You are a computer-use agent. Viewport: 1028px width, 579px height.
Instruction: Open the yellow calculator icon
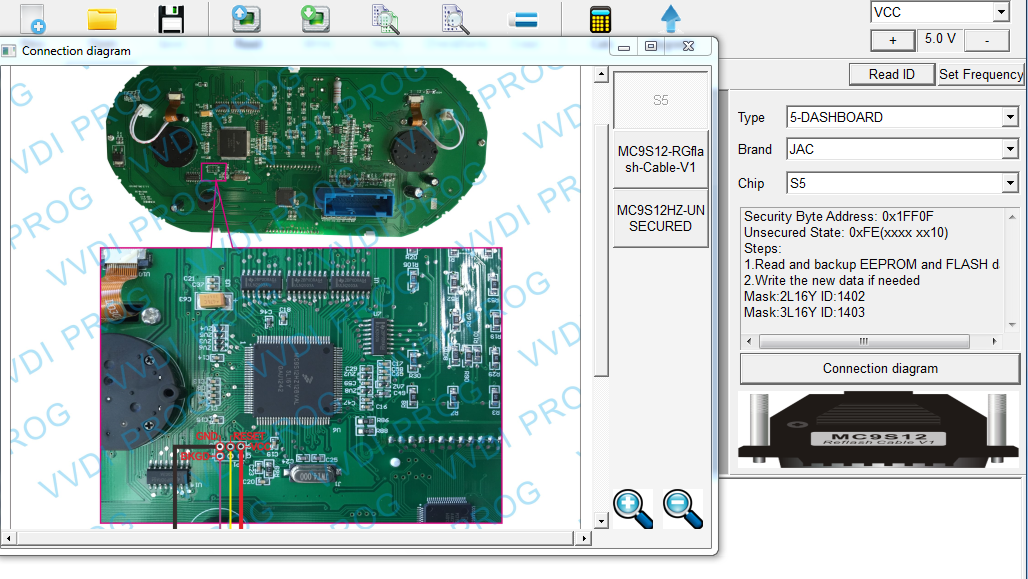tap(600, 19)
